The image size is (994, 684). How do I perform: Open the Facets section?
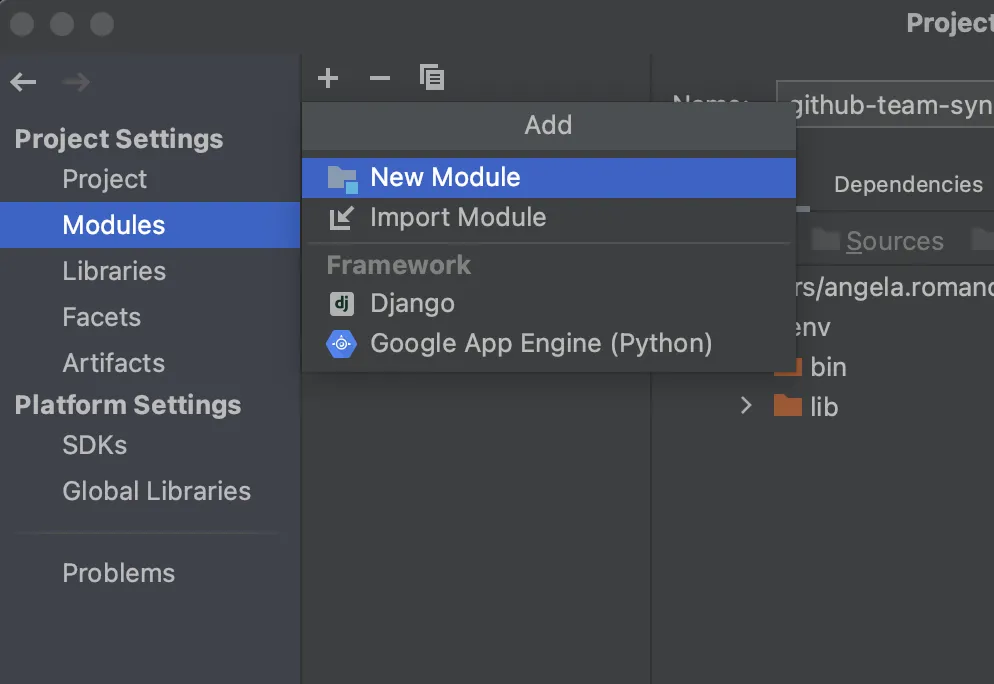click(x=101, y=317)
